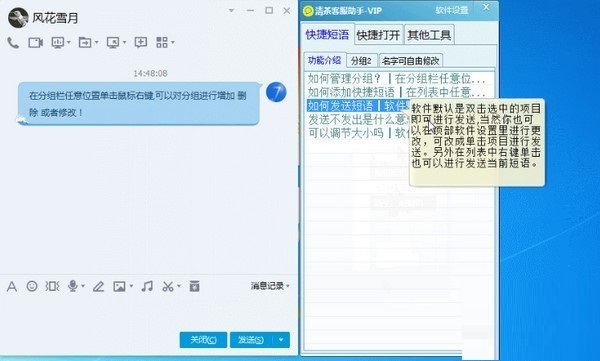Expand the screen demo dropdown arrow

pyautogui.click(x=69, y=42)
